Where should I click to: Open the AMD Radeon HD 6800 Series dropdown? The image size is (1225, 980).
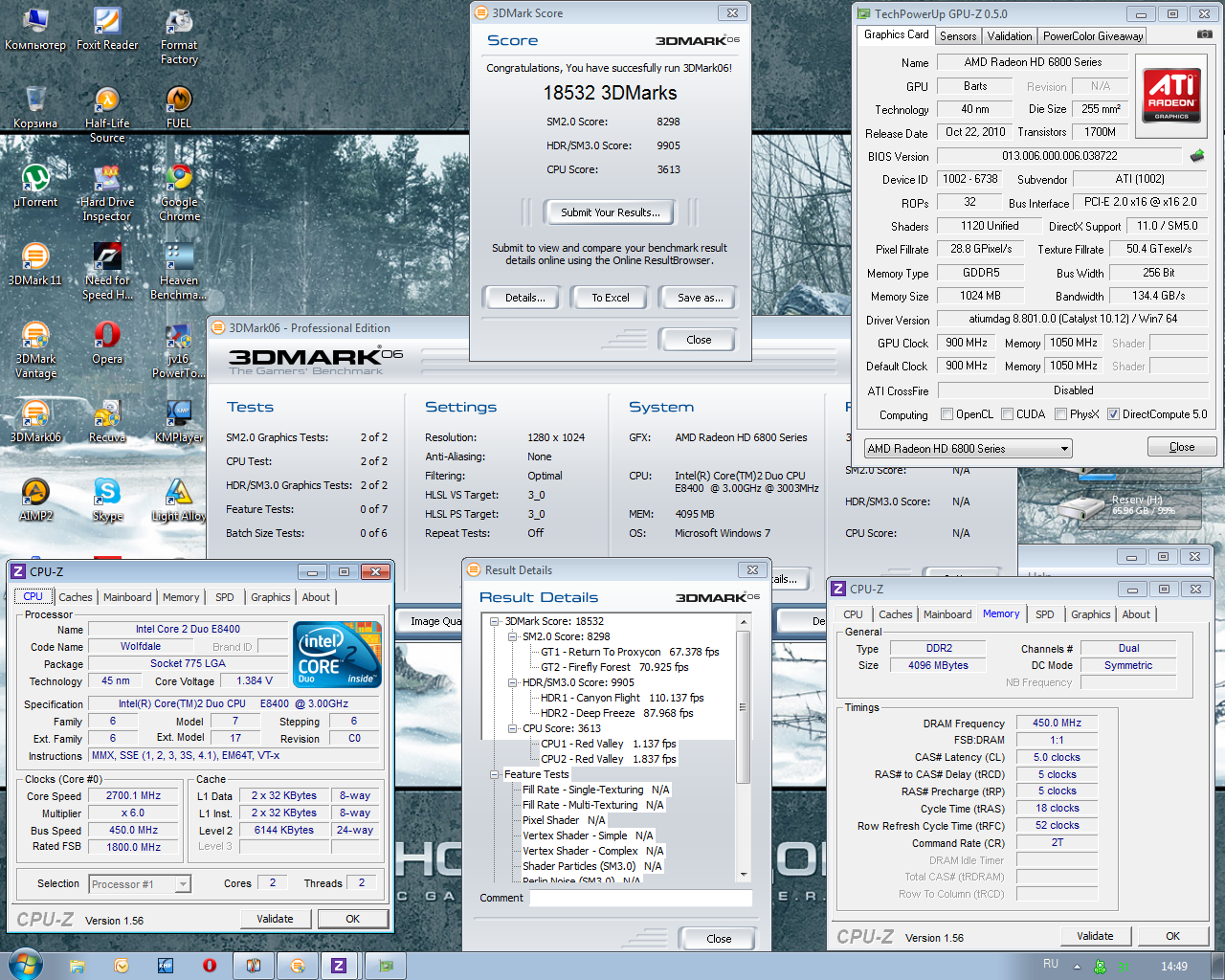[x=968, y=448]
